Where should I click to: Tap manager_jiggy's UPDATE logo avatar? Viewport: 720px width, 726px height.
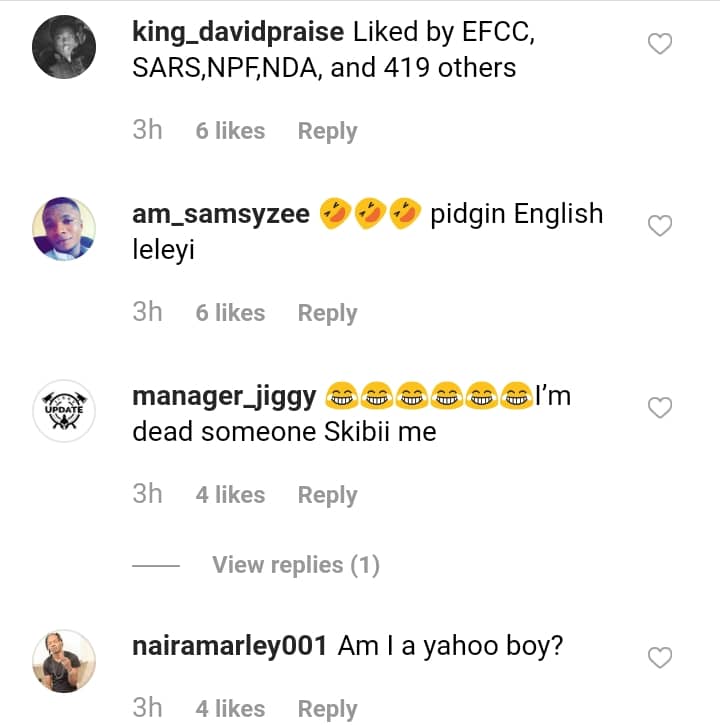[64, 411]
